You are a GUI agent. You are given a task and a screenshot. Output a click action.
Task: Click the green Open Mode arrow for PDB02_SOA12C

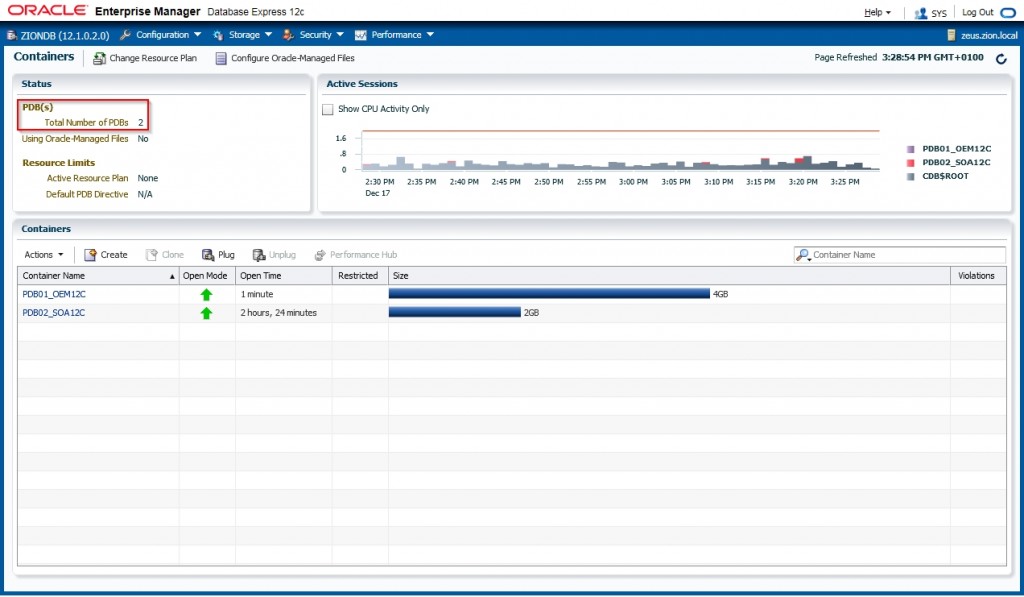pyautogui.click(x=206, y=312)
